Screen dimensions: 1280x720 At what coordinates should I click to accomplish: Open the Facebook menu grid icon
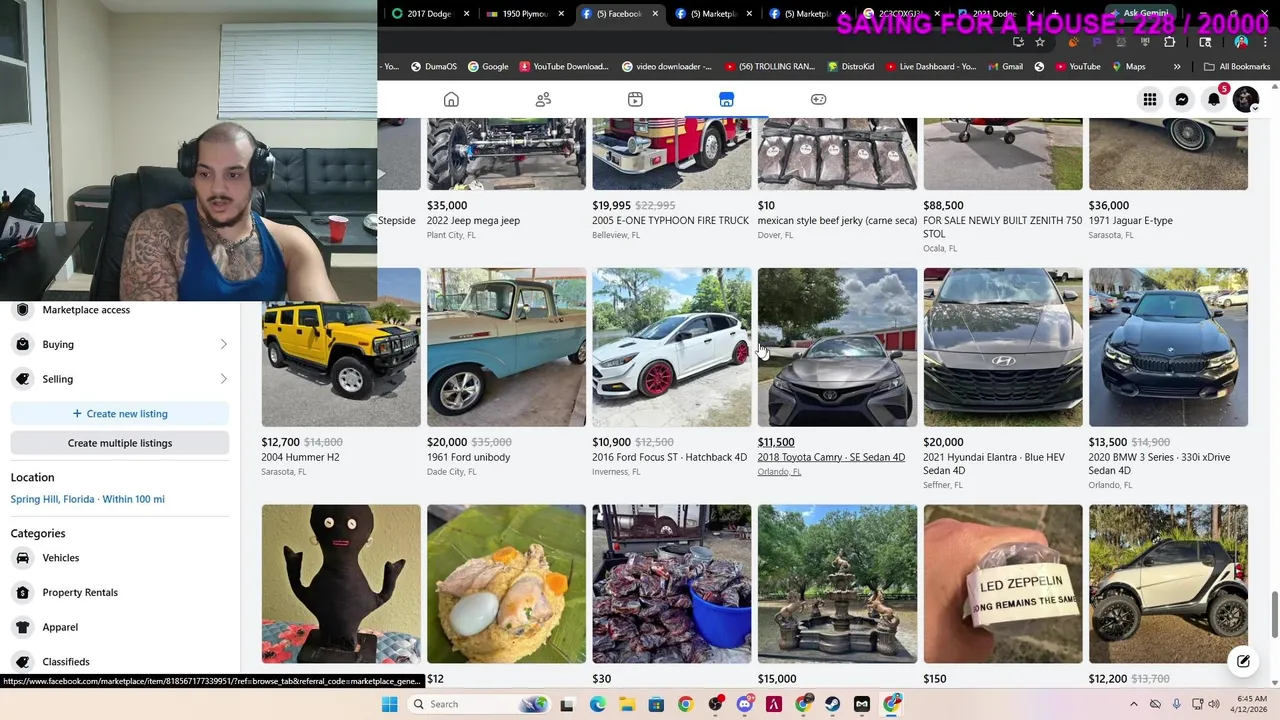click(1150, 99)
